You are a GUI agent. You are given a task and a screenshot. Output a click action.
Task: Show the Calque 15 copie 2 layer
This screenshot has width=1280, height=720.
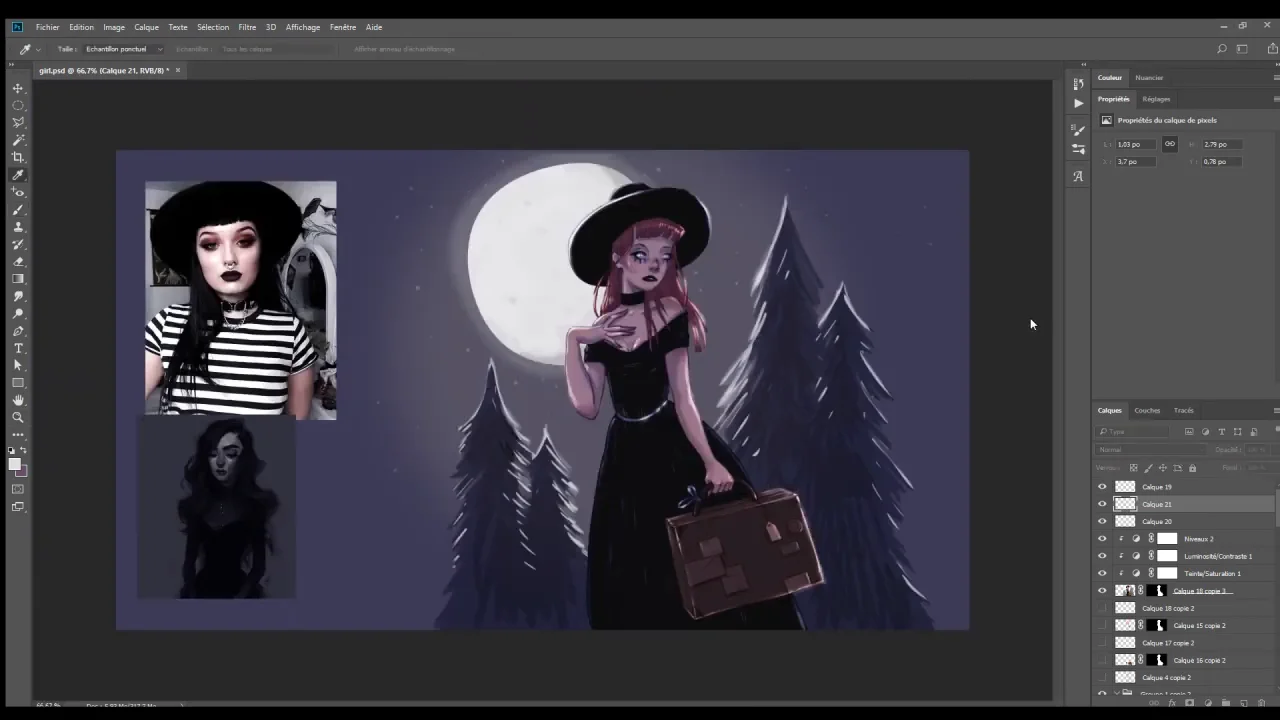pyautogui.click(x=1102, y=625)
